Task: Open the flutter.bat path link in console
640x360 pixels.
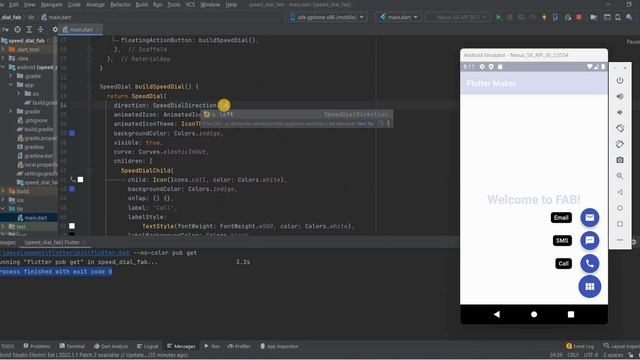Action: 65,253
